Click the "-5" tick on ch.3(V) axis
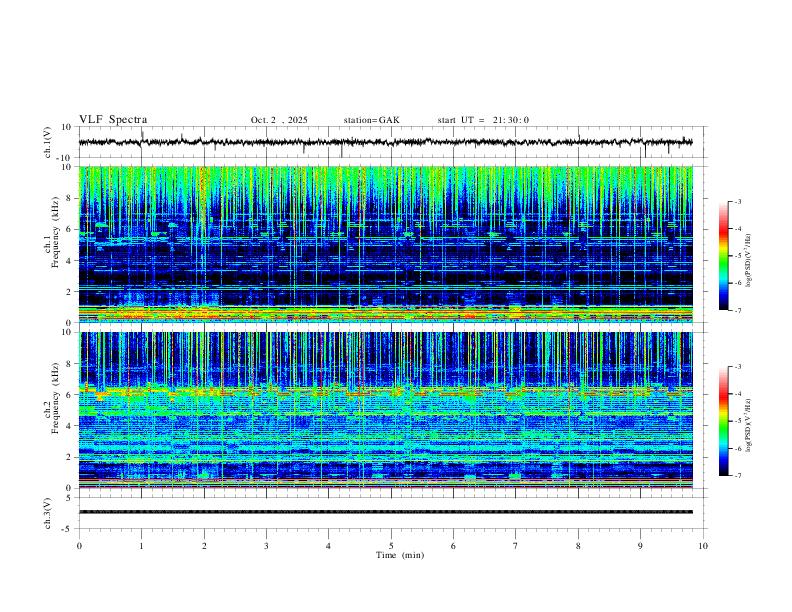Image resolution: width=792 pixels, height=612 pixels. point(68,529)
